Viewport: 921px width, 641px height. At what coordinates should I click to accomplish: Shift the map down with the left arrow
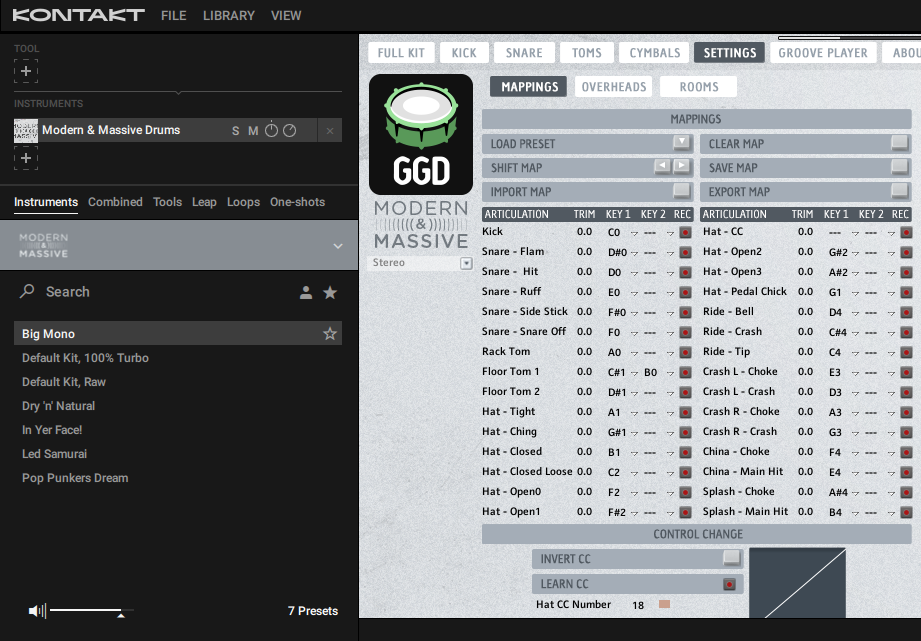point(663,167)
